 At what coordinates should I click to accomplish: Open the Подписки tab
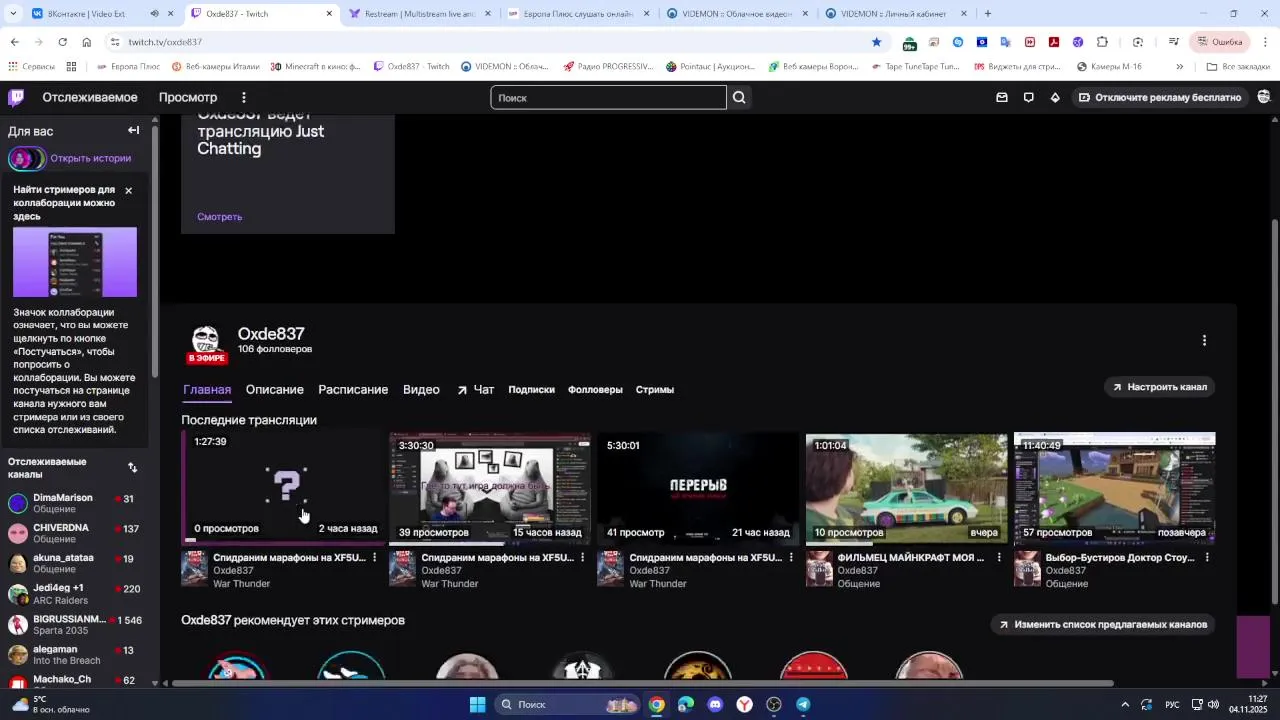531,390
